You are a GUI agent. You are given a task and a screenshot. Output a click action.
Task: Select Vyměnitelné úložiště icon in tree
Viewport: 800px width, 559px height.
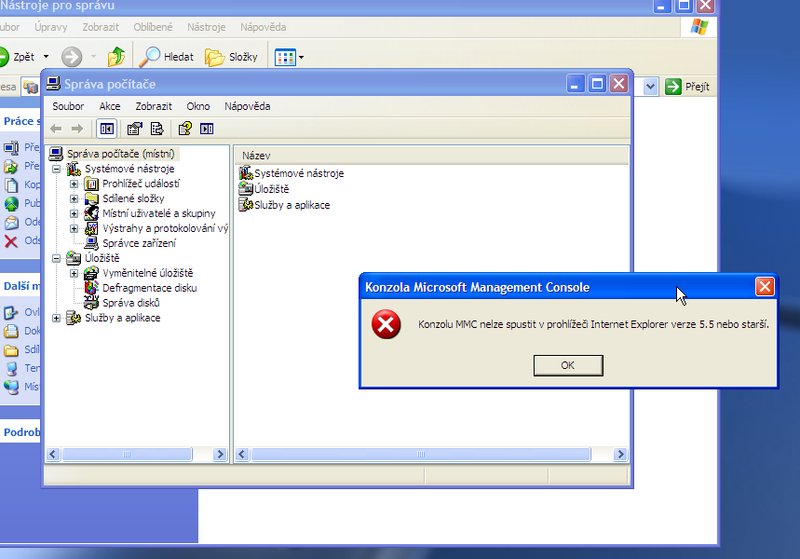pyautogui.click(x=91, y=273)
